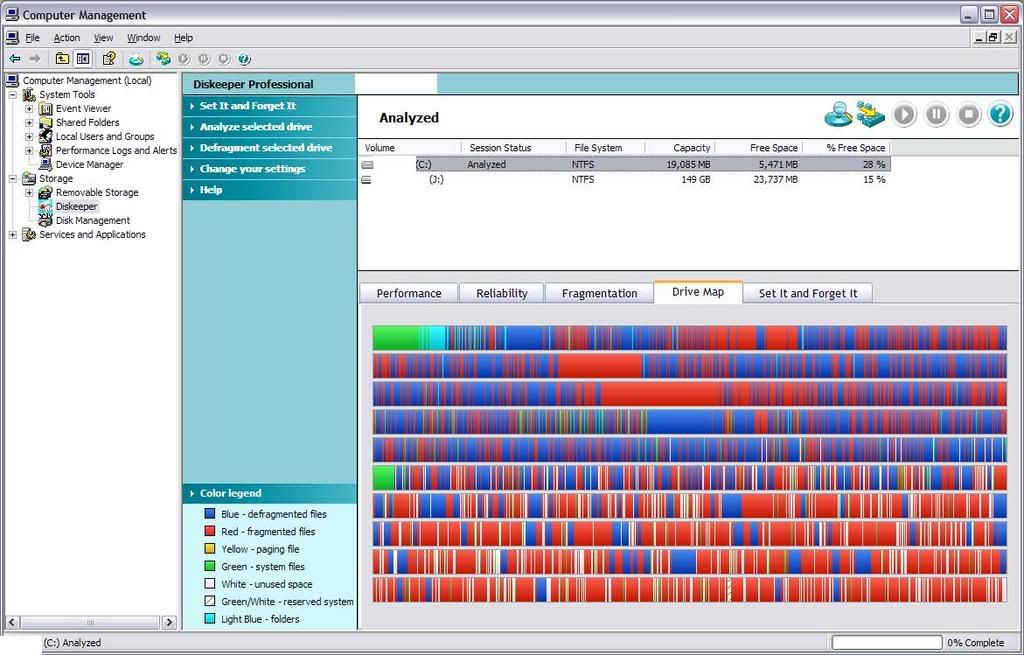Click the Computer Management title bar icon
Viewport: 1024px width, 655px height.
pyautogui.click(x=12, y=14)
